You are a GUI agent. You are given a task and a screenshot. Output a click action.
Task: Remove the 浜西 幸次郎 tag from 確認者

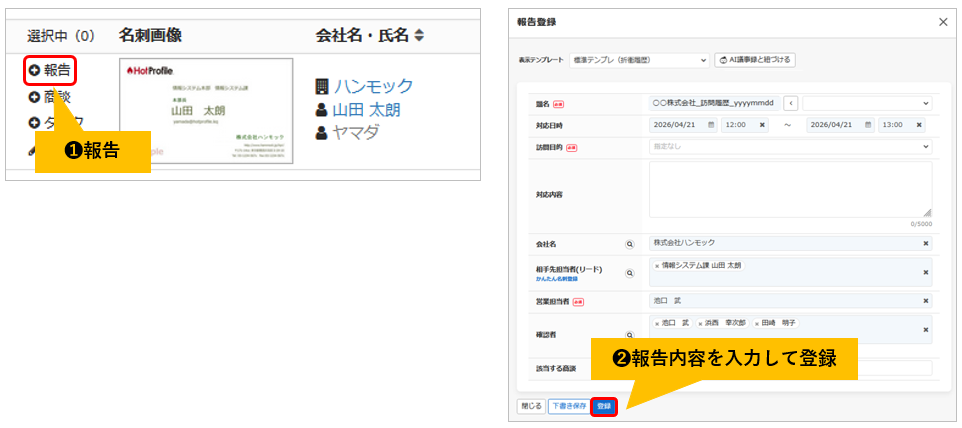tap(700, 324)
